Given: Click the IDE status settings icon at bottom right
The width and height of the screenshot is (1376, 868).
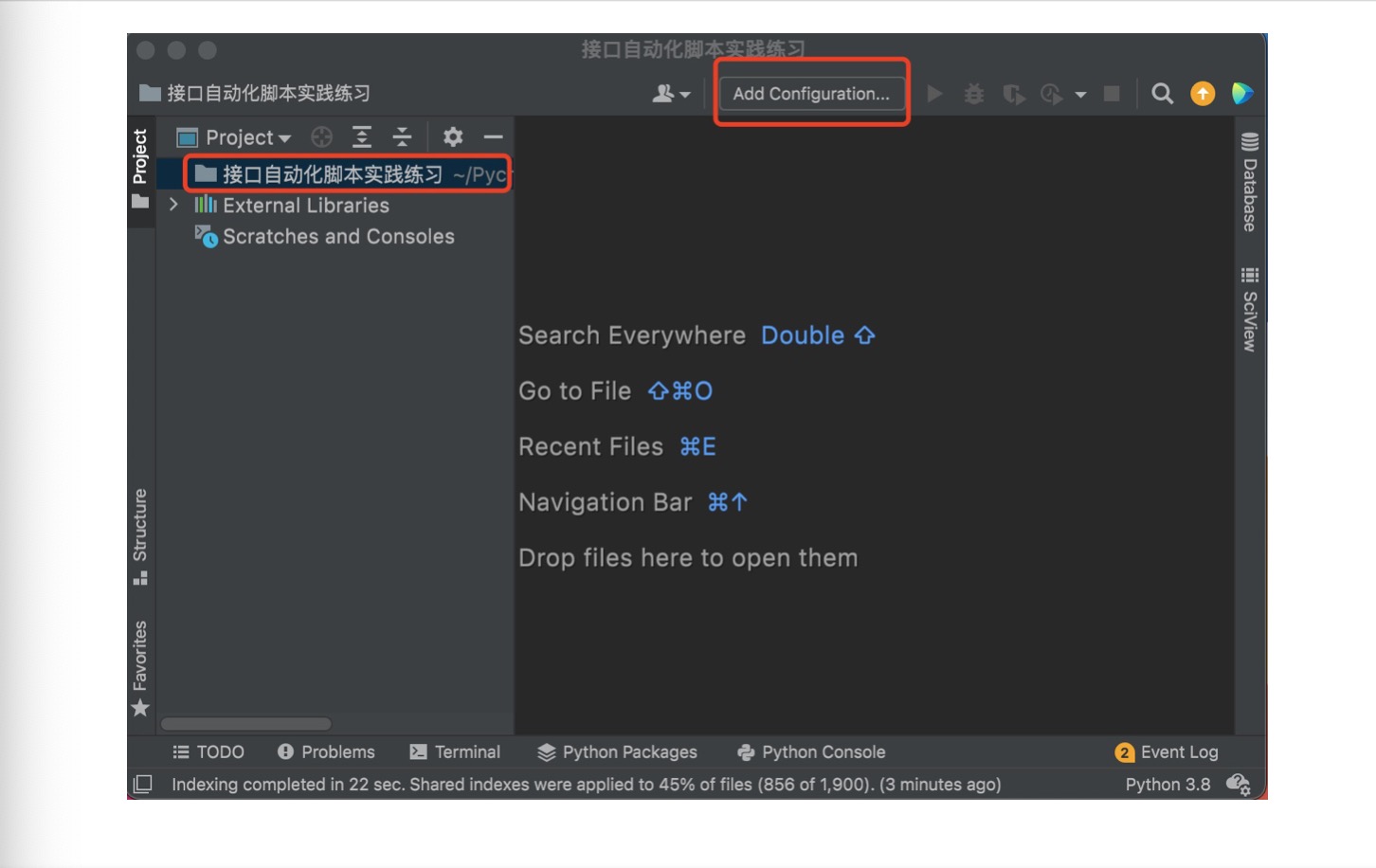Looking at the screenshot, I should pos(1238,785).
